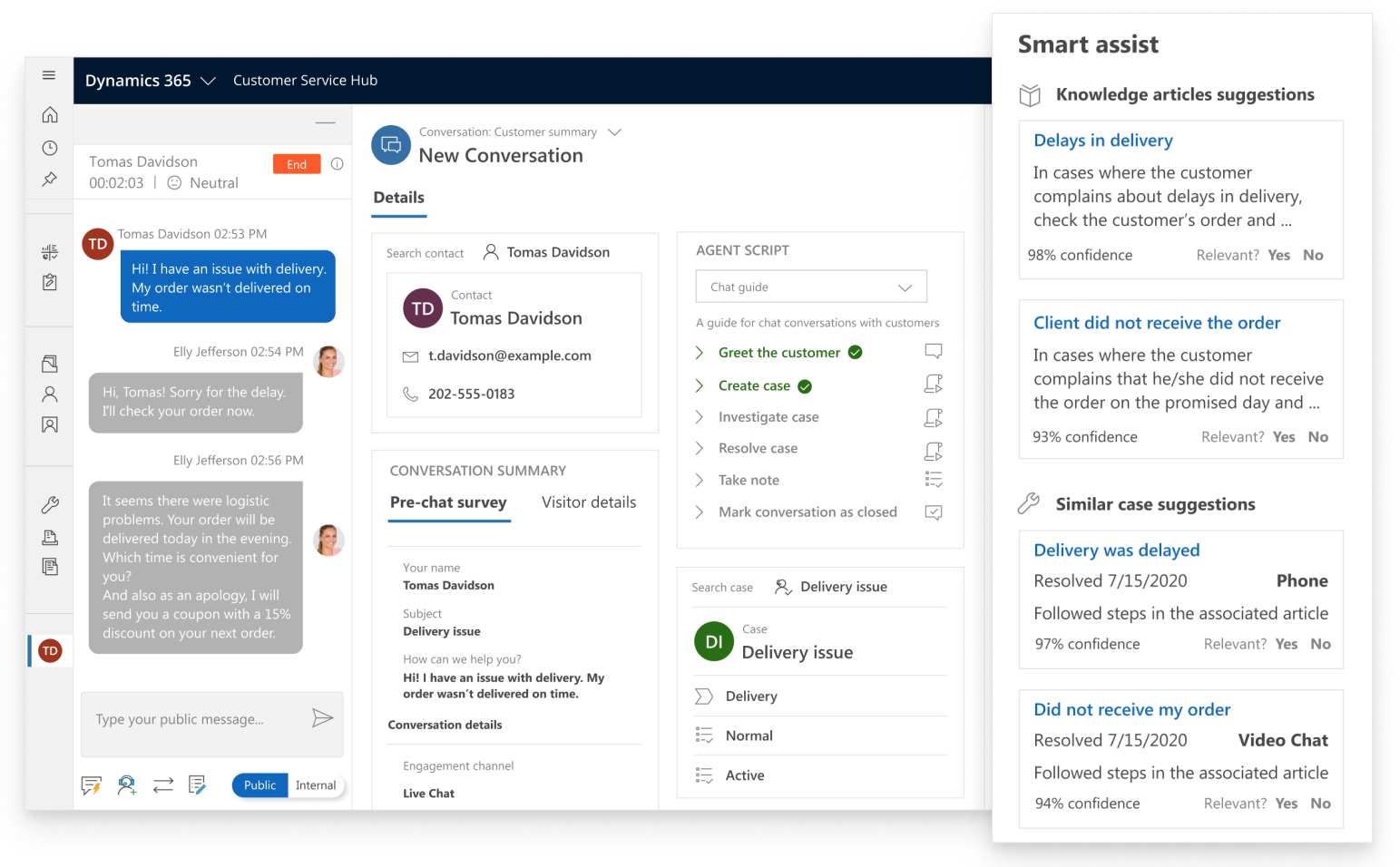Click the hamburger menu icon at top left
Screen dimensions: 1400x867
coord(49,75)
